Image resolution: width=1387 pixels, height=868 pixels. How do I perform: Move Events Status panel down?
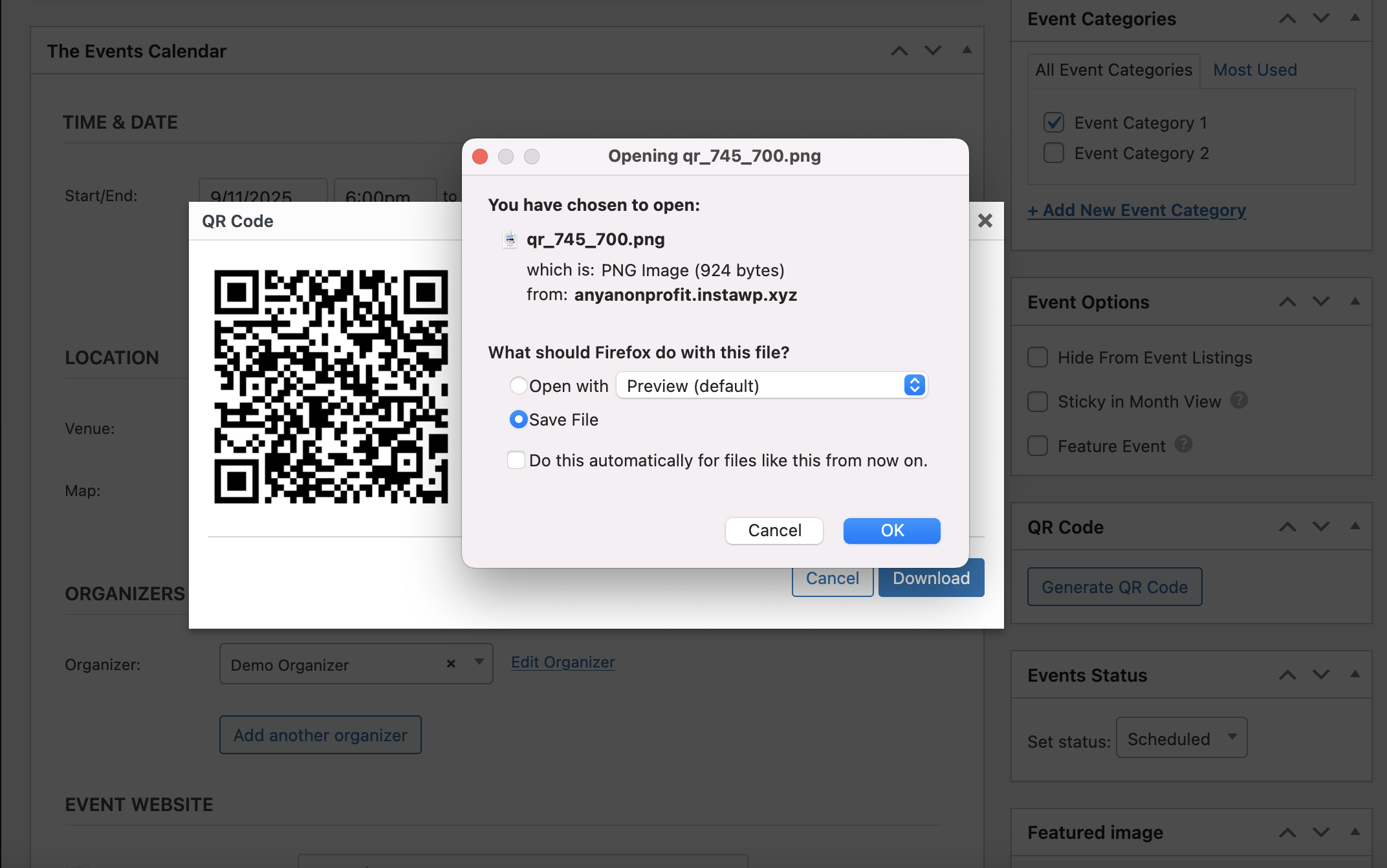coord(1321,675)
